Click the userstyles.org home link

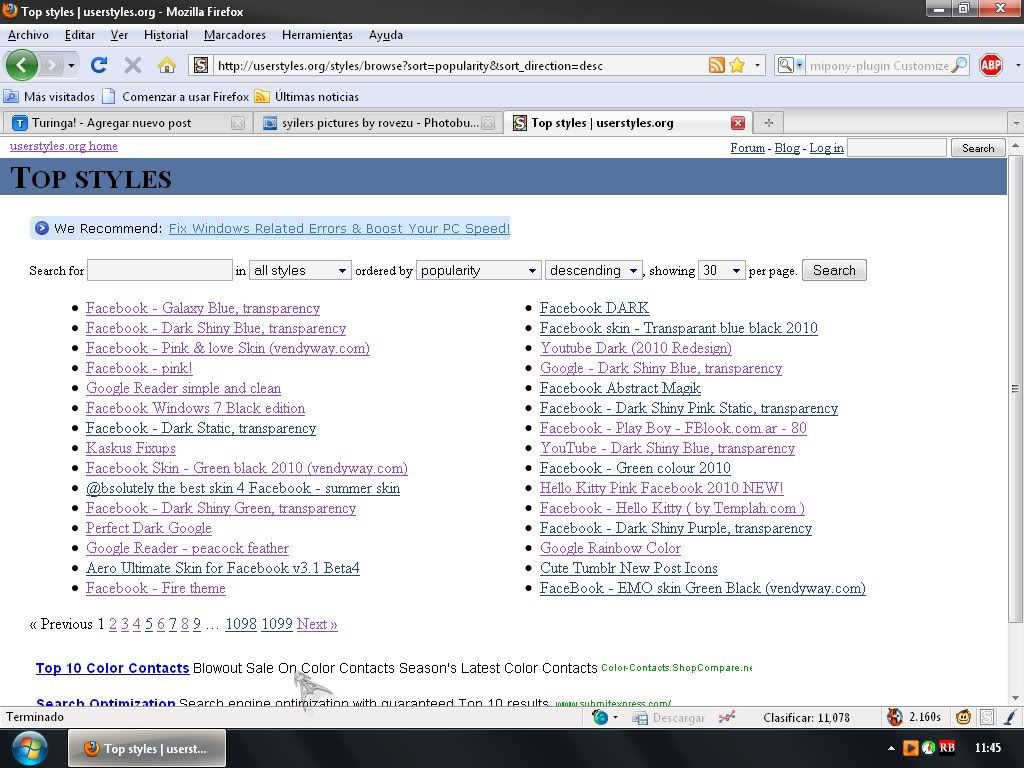tap(63, 146)
